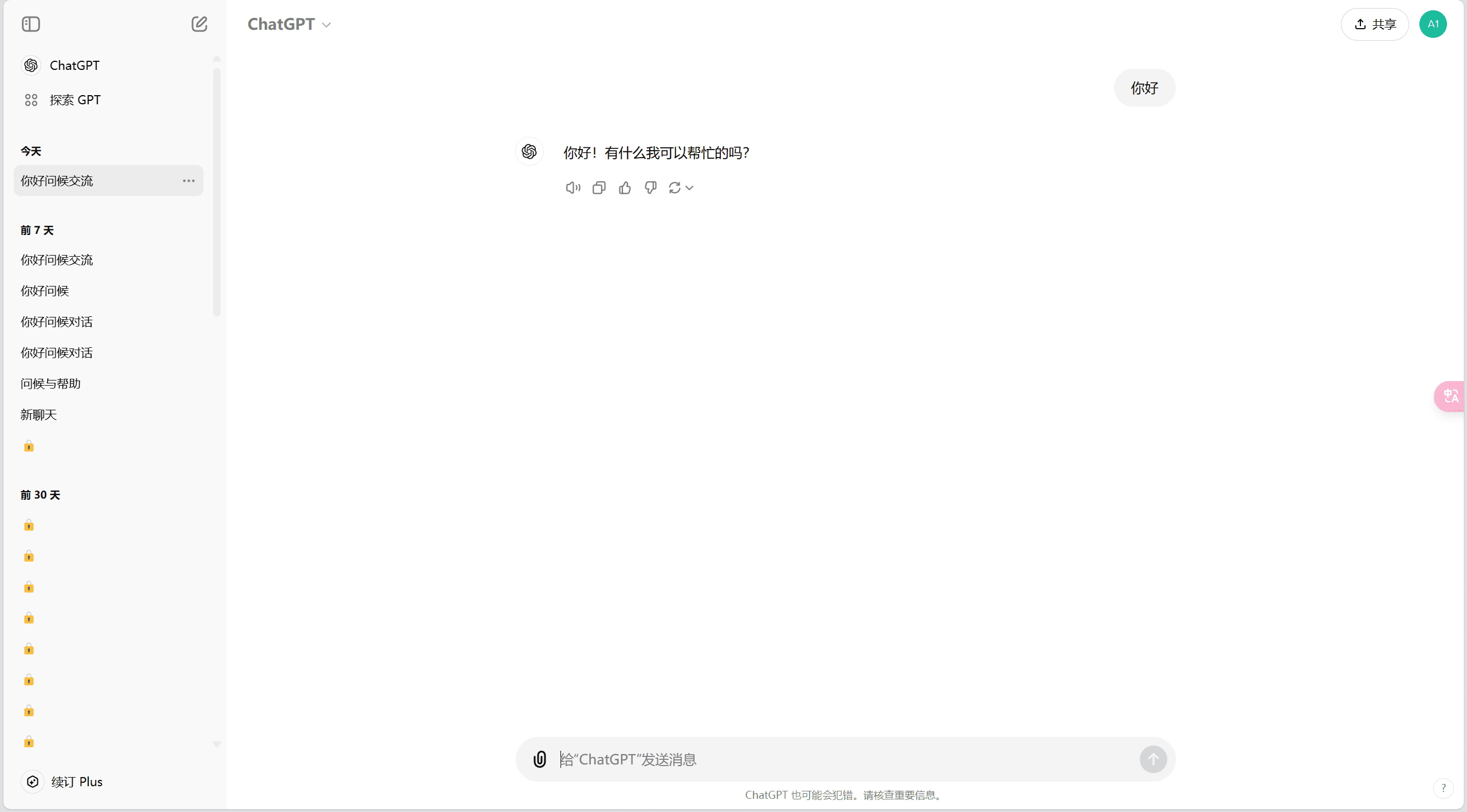1467x812 pixels.
Task: Start a new chat with the pencil icon
Action: pyautogui.click(x=199, y=24)
